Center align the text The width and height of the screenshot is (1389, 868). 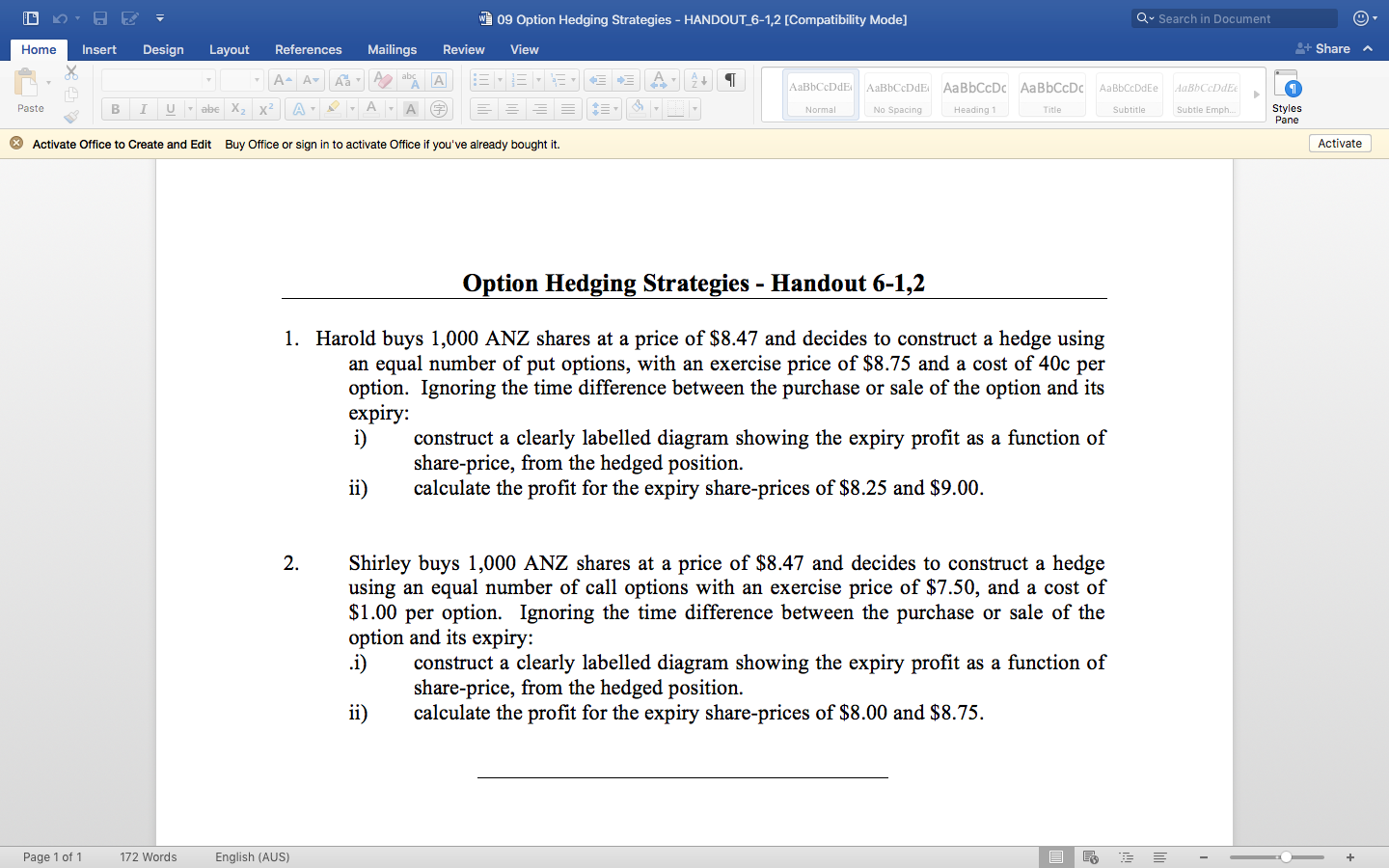512,109
